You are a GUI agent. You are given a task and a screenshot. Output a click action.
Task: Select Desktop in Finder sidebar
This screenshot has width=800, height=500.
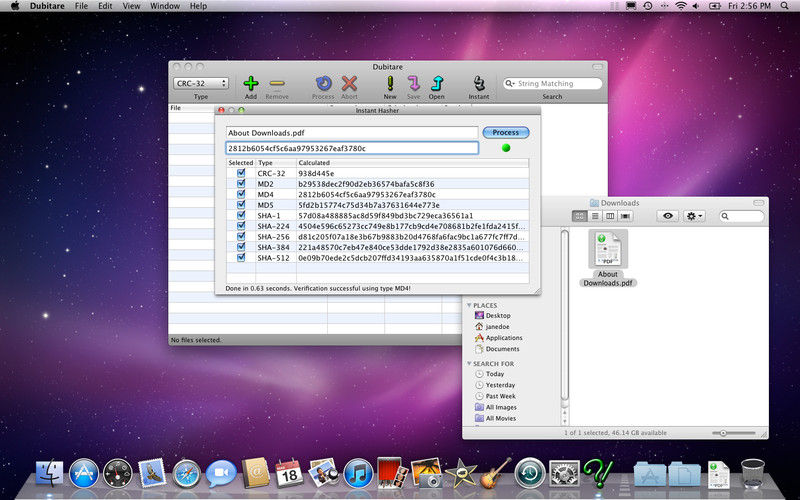(493, 316)
